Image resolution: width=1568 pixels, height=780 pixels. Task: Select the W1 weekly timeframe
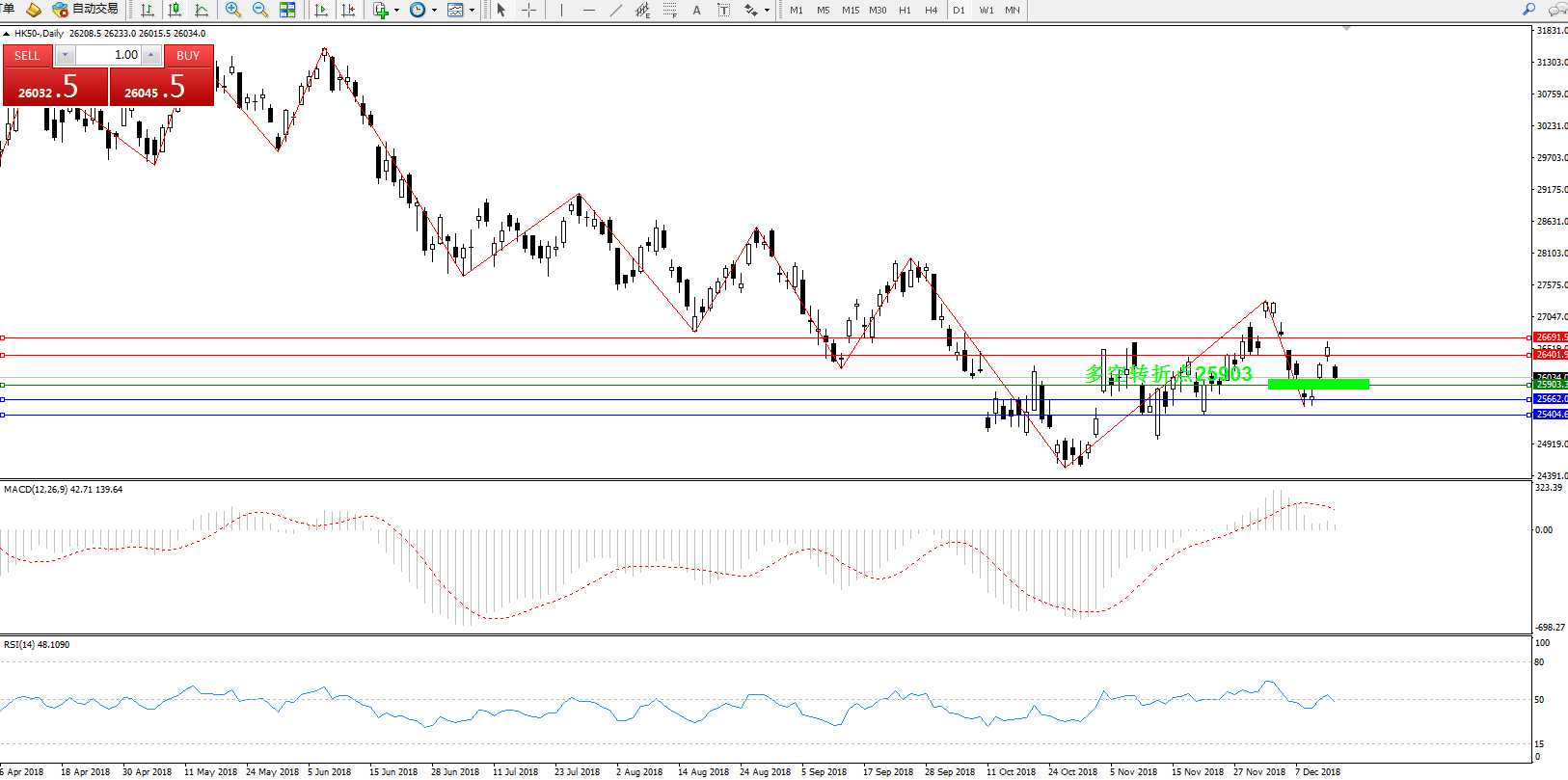986,10
